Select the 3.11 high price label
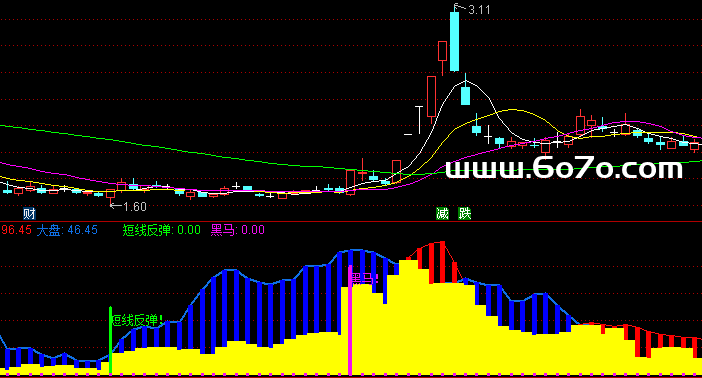702x378 pixels. (x=479, y=10)
